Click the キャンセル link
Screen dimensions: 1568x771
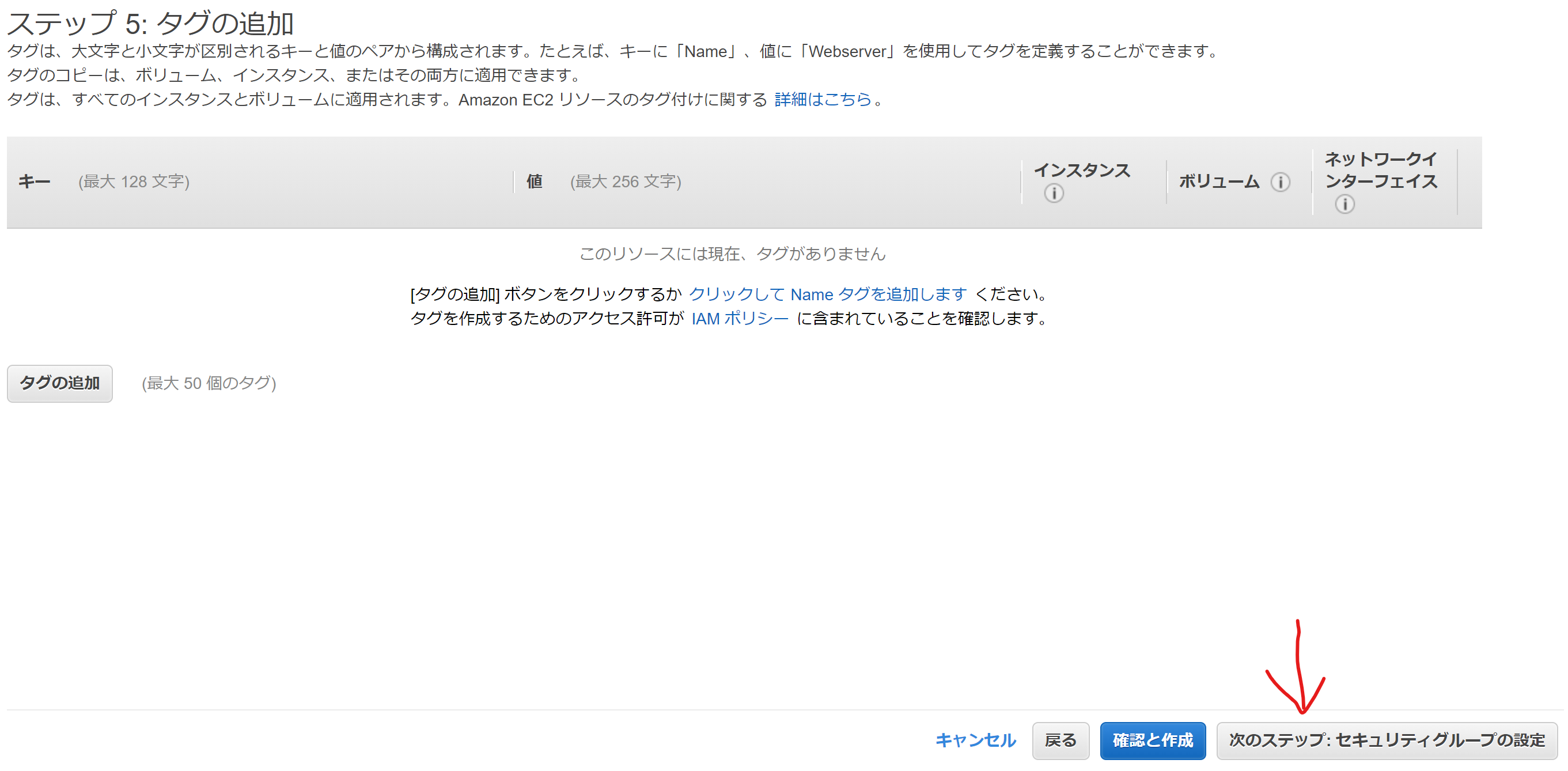coord(975,740)
